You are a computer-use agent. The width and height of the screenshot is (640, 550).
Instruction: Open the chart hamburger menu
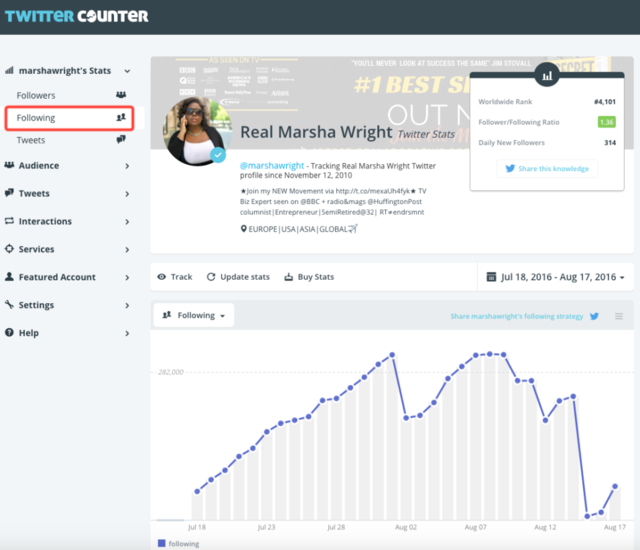(x=619, y=316)
